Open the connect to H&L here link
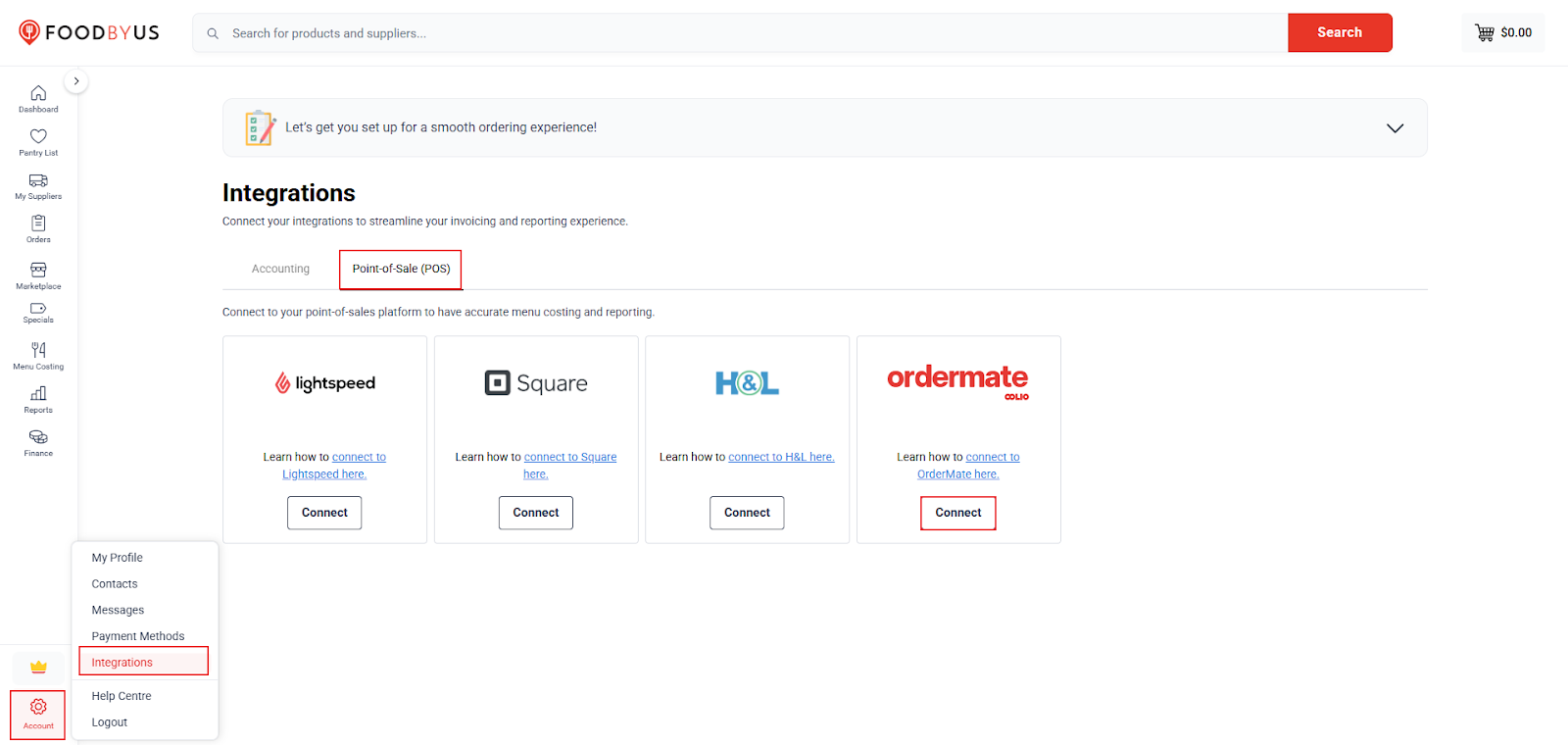The width and height of the screenshot is (1568, 745). pos(781,458)
